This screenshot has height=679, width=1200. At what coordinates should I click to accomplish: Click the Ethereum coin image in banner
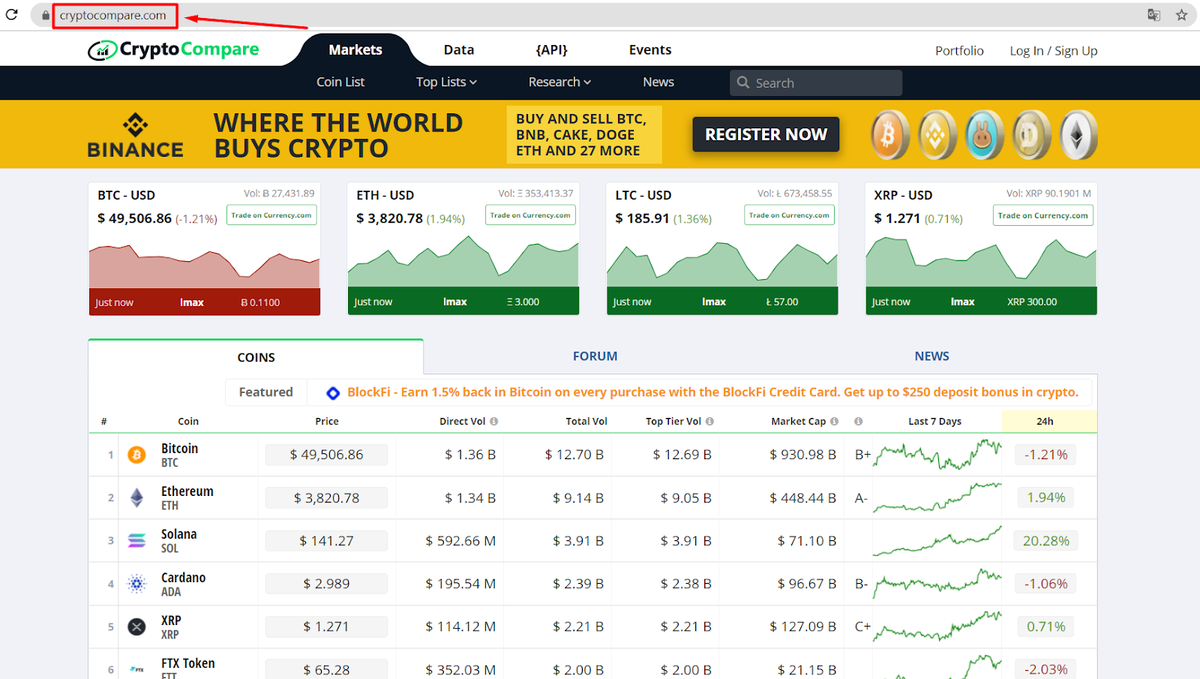[1078, 135]
